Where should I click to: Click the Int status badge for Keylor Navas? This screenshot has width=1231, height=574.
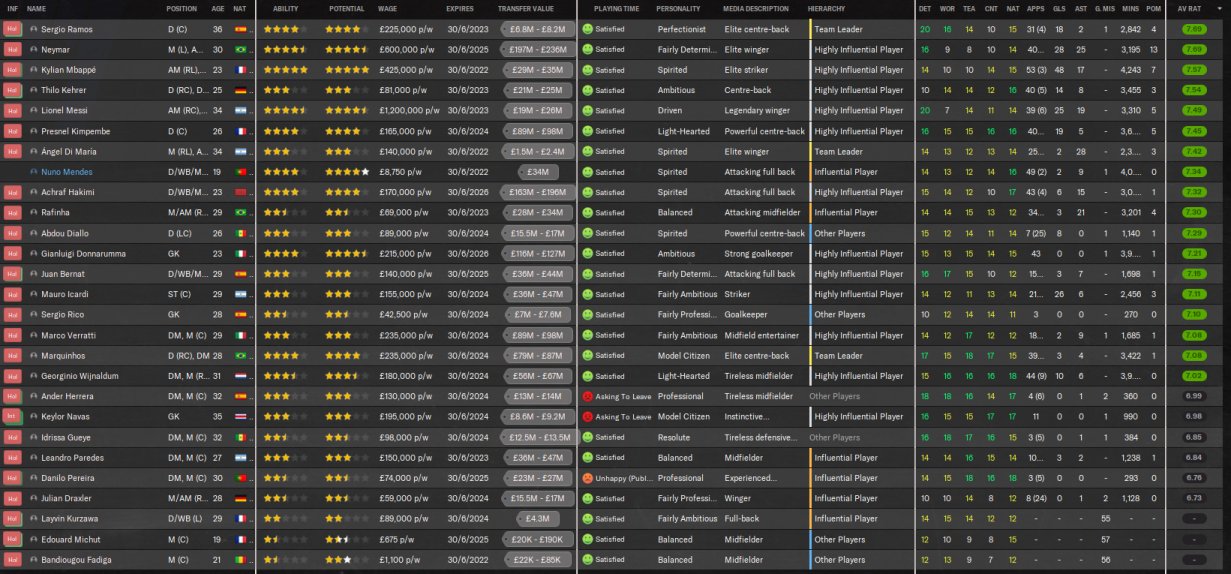12,416
